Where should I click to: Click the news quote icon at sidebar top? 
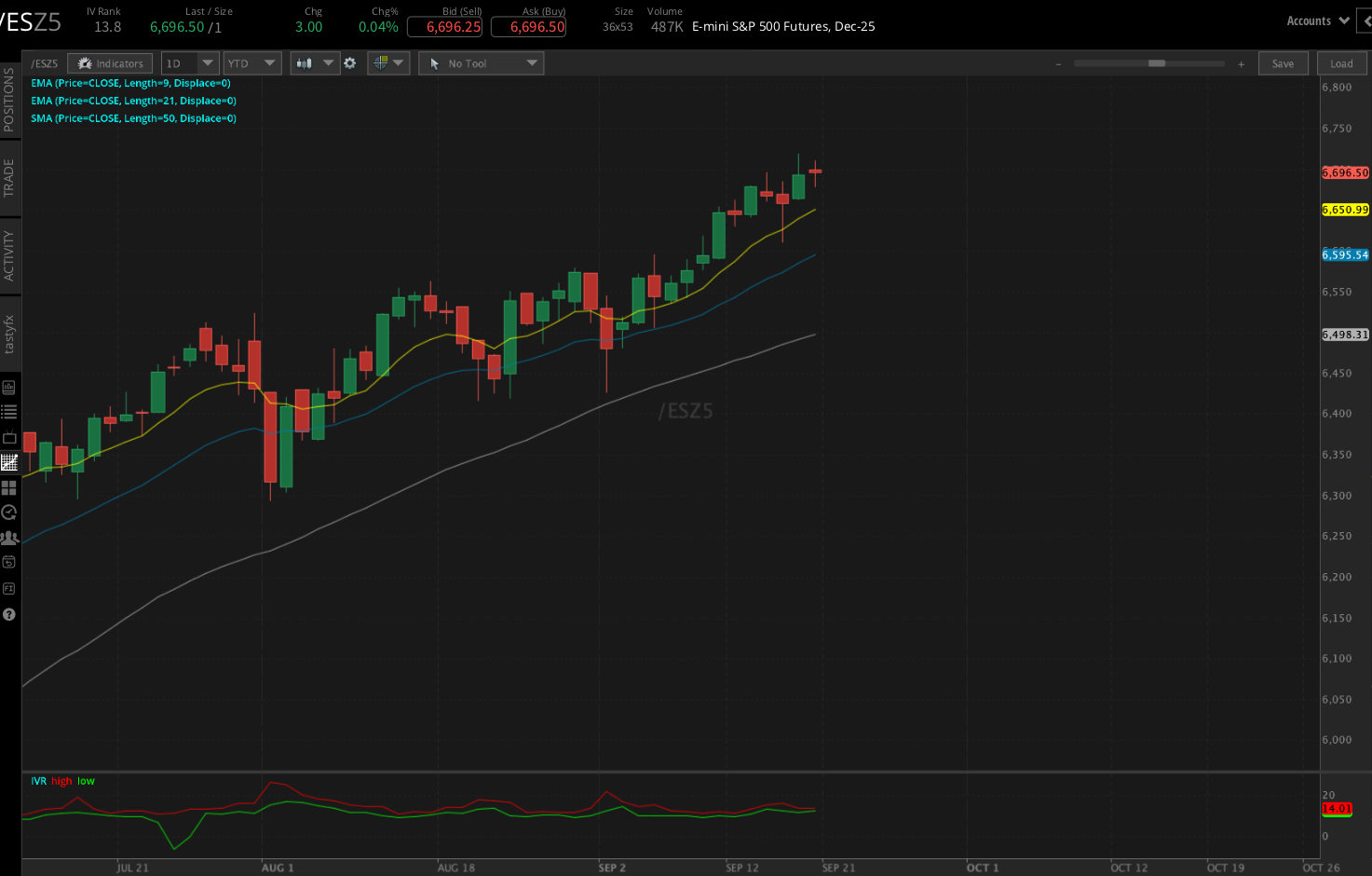pos(9,387)
